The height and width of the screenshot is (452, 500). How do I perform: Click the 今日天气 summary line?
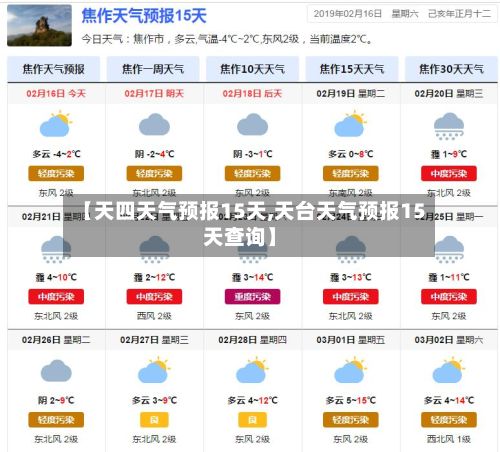point(227,39)
